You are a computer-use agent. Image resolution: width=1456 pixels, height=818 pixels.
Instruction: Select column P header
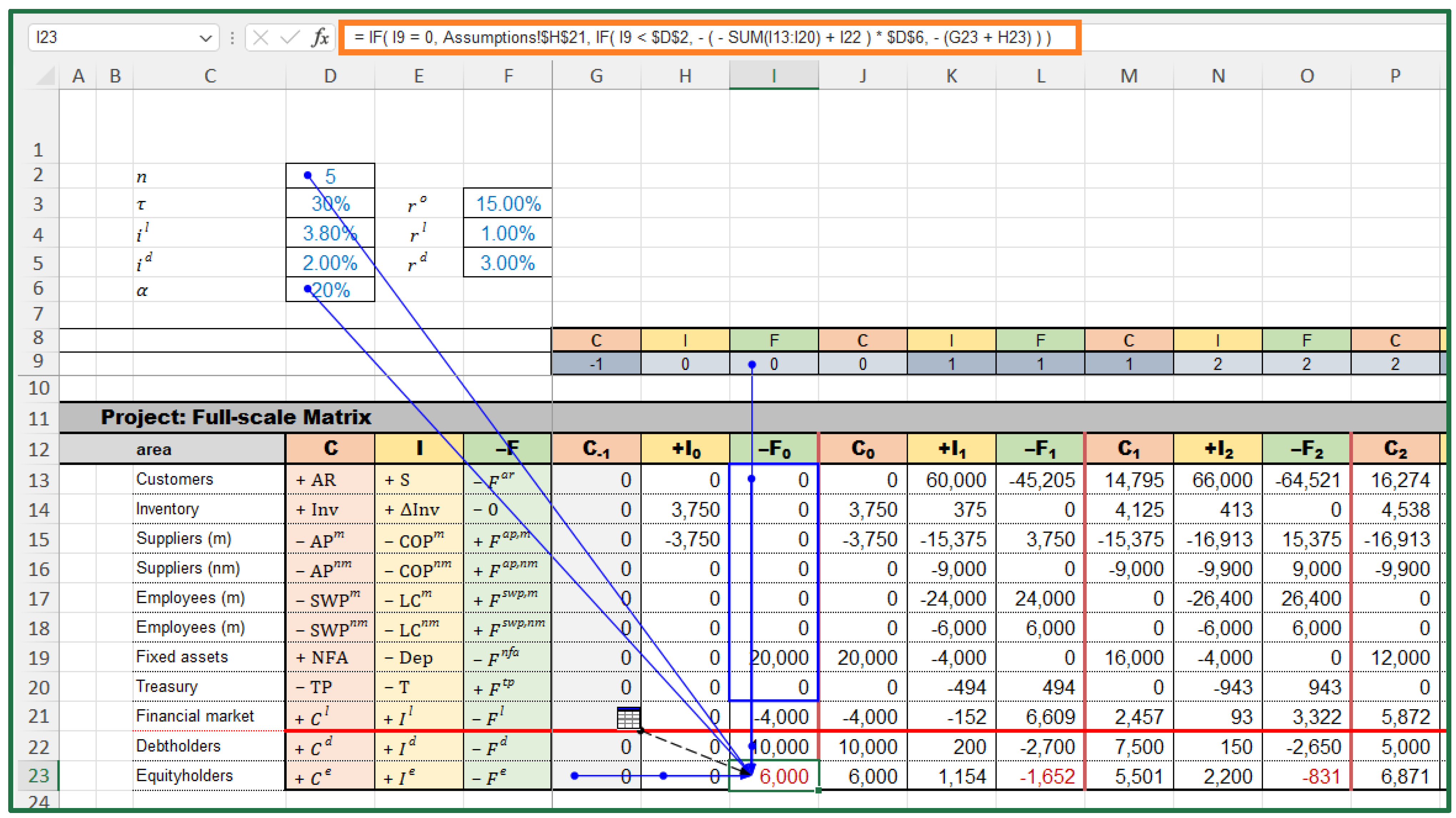coord(1395,76)
